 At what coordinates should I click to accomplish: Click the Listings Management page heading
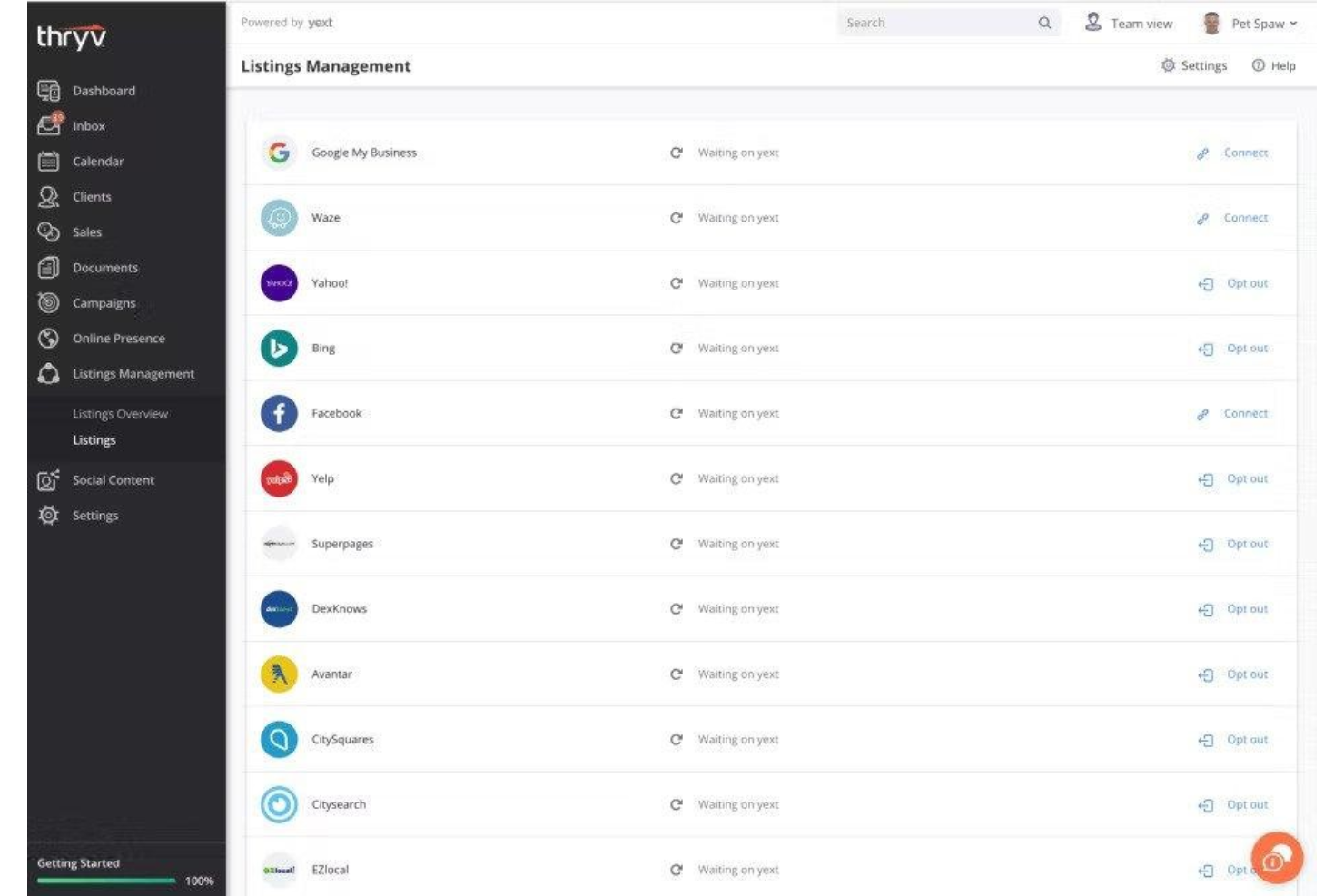coord(325,66)
